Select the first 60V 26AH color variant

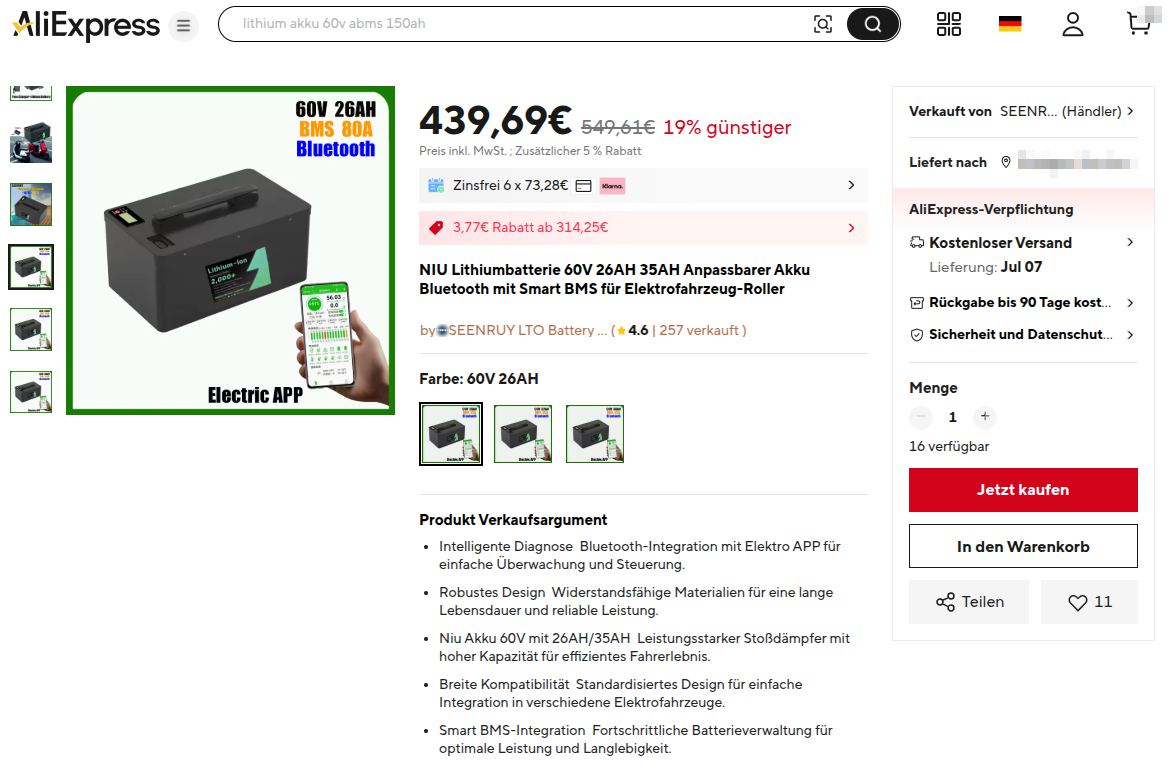(451, 434)
